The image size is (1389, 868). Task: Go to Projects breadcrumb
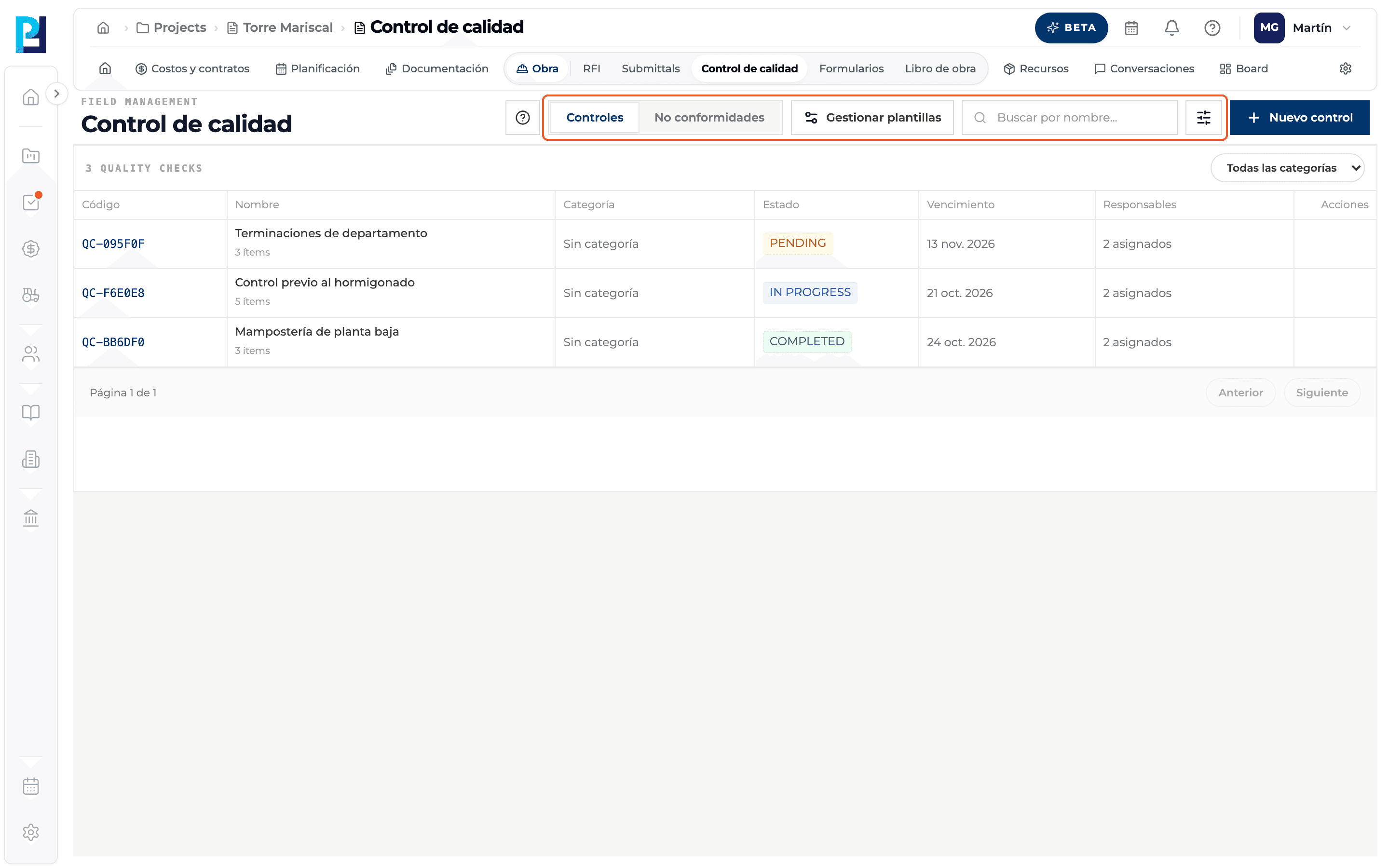(x=171, y=27)
